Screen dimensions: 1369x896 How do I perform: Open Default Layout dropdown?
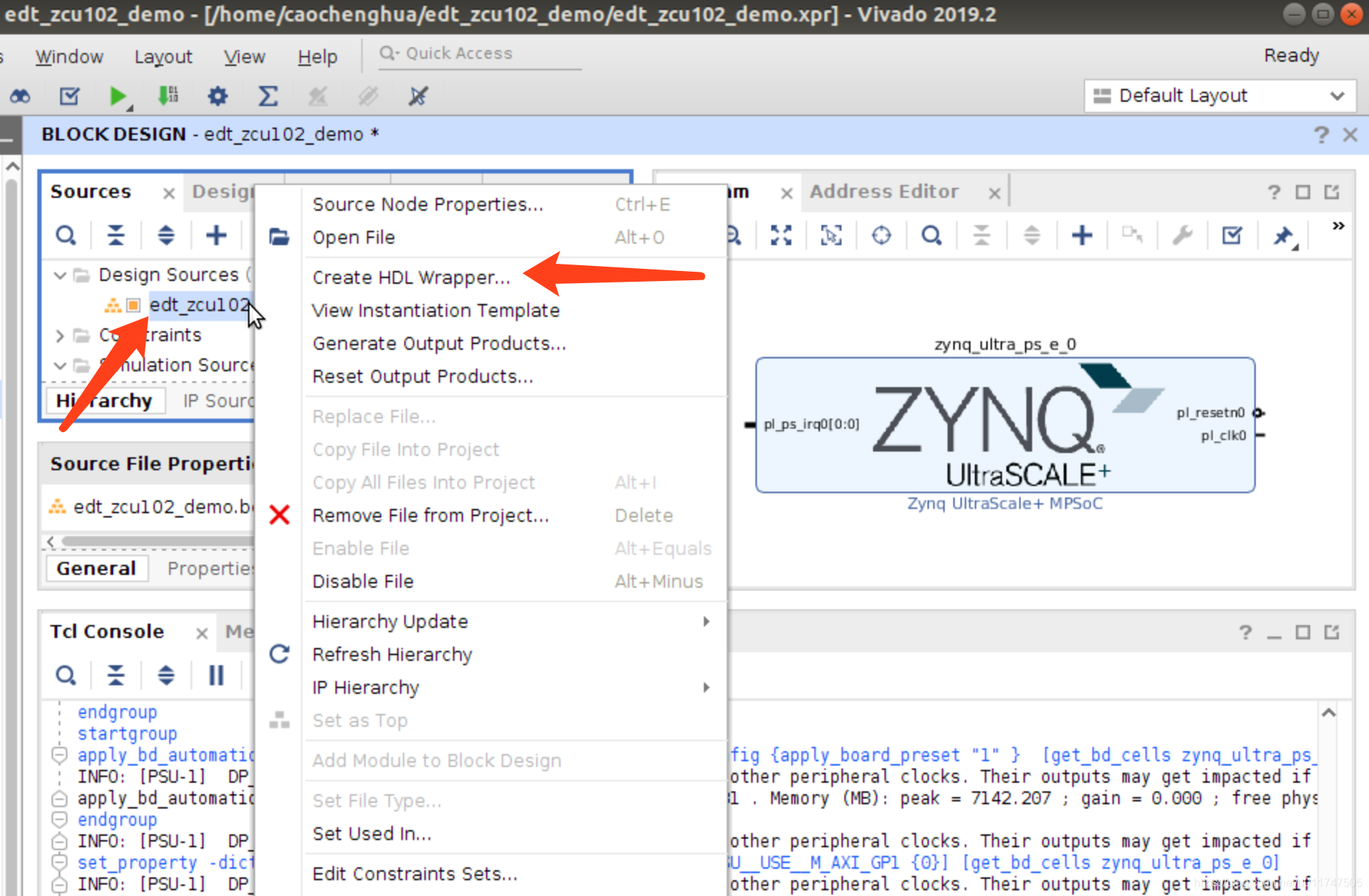pos(1220,96)
